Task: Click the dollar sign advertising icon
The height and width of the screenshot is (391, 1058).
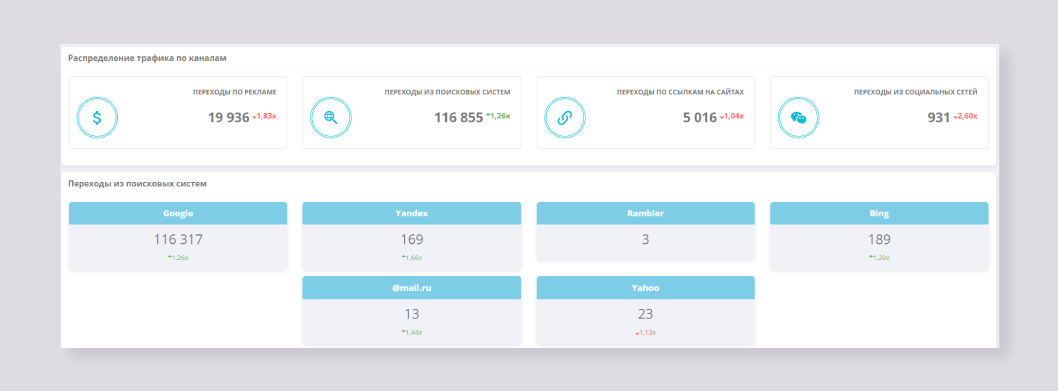Action: (97, 118)
